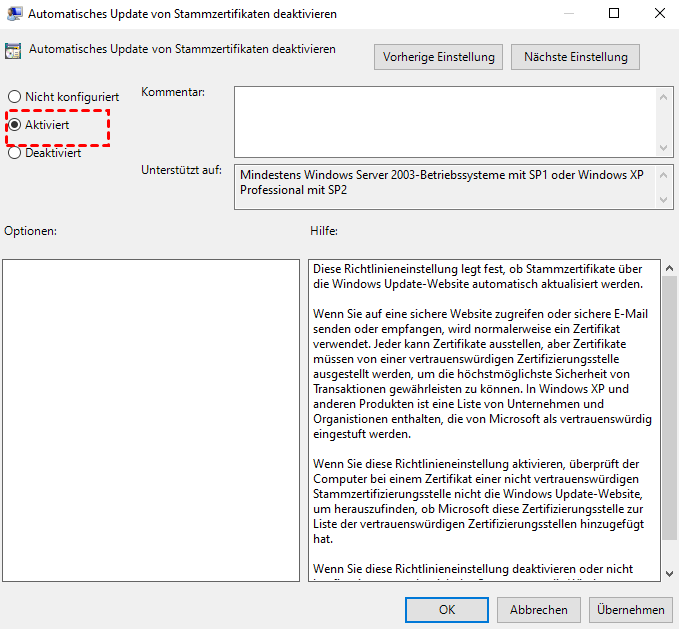This screenshot has height=629, width=679.
Task: Select the Nicht konfiguriert radio button
Action: click(x=14, y=97)
